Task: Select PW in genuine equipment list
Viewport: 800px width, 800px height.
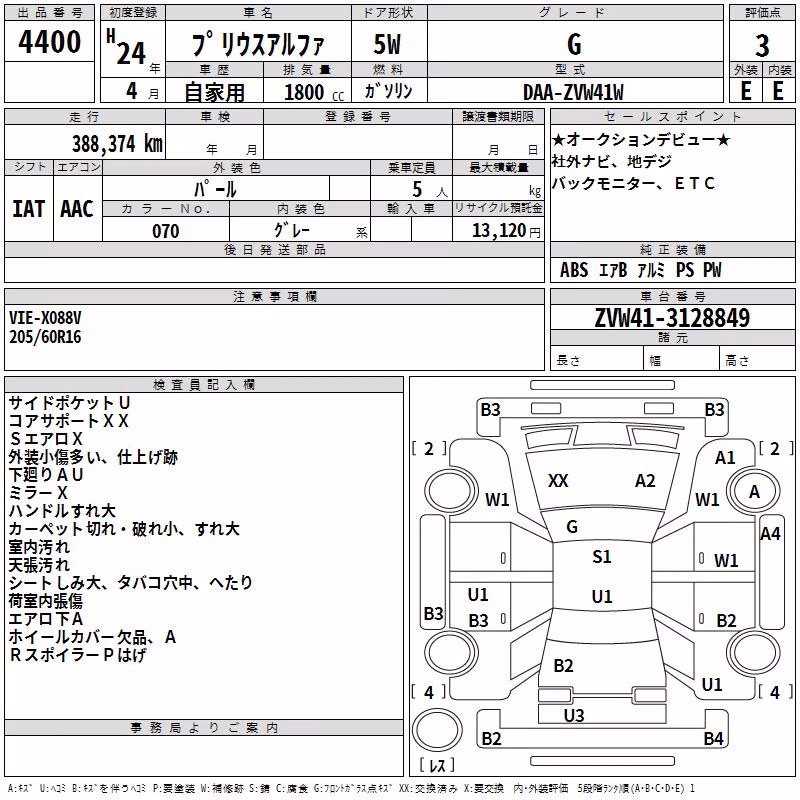Action: [712, 270]
